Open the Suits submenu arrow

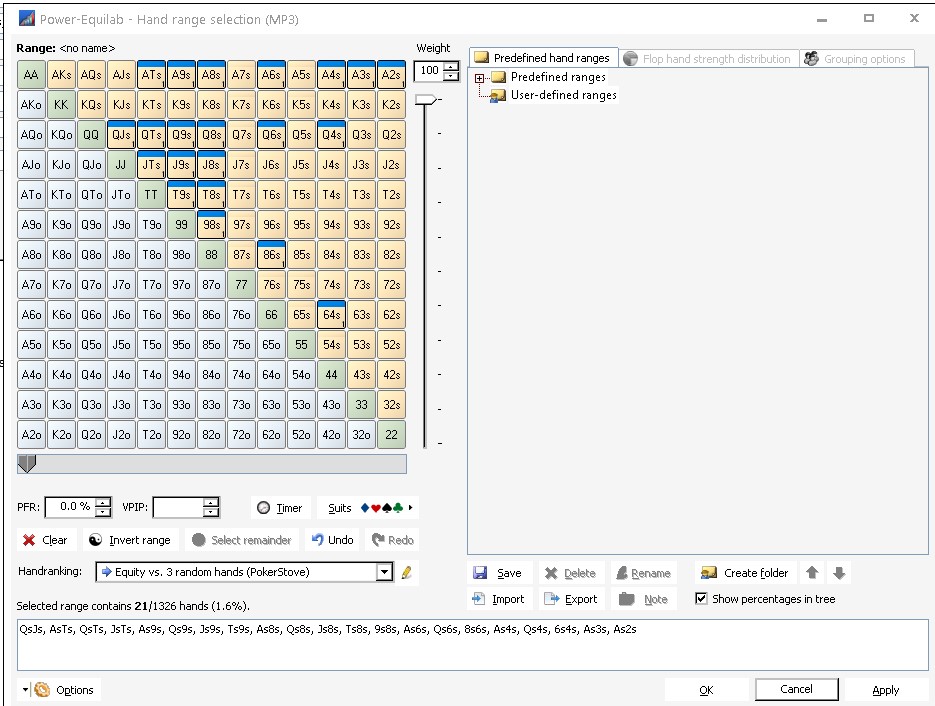tap(410, 507)
